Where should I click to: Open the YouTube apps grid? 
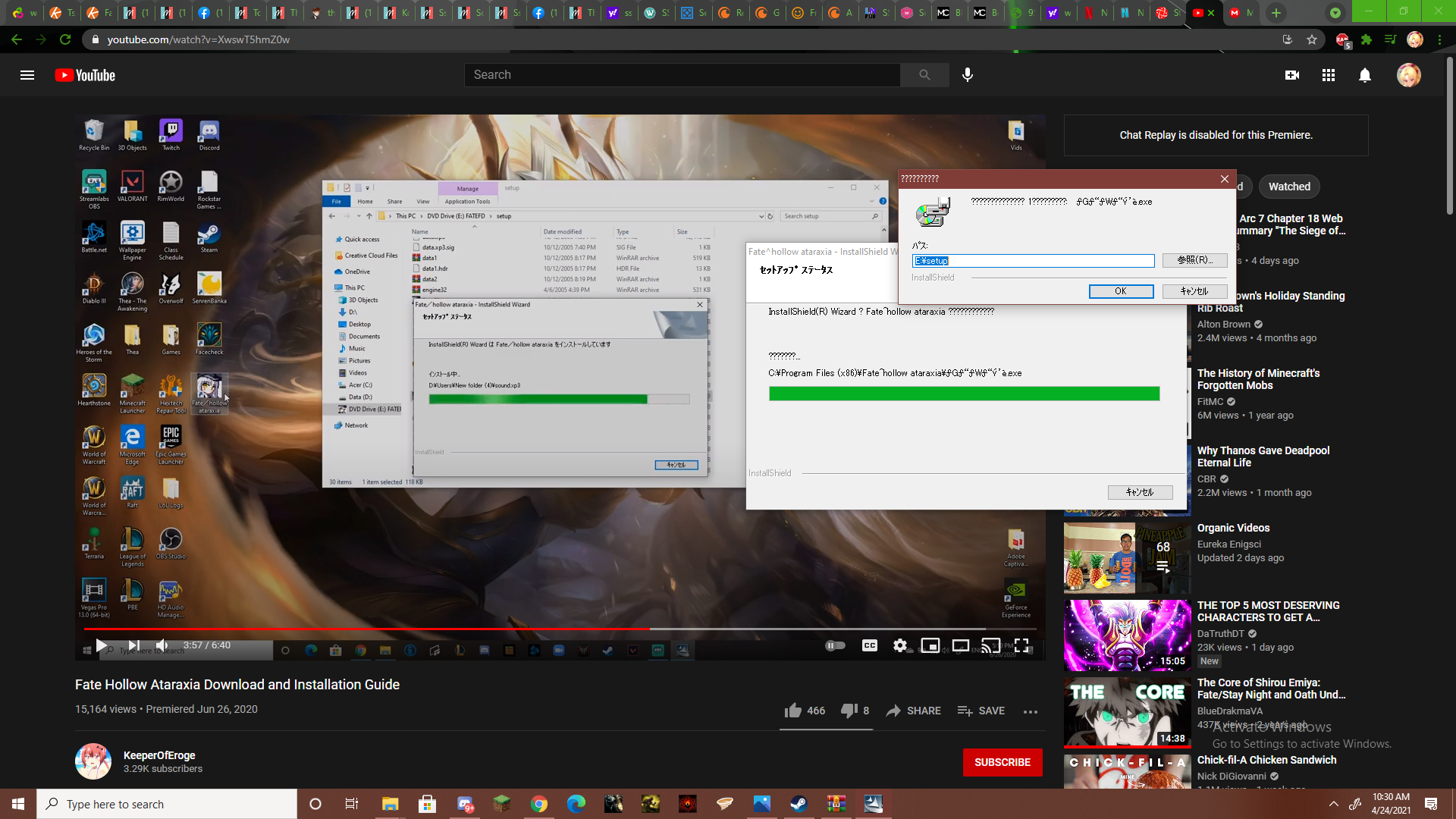(x=1329, y=75)
